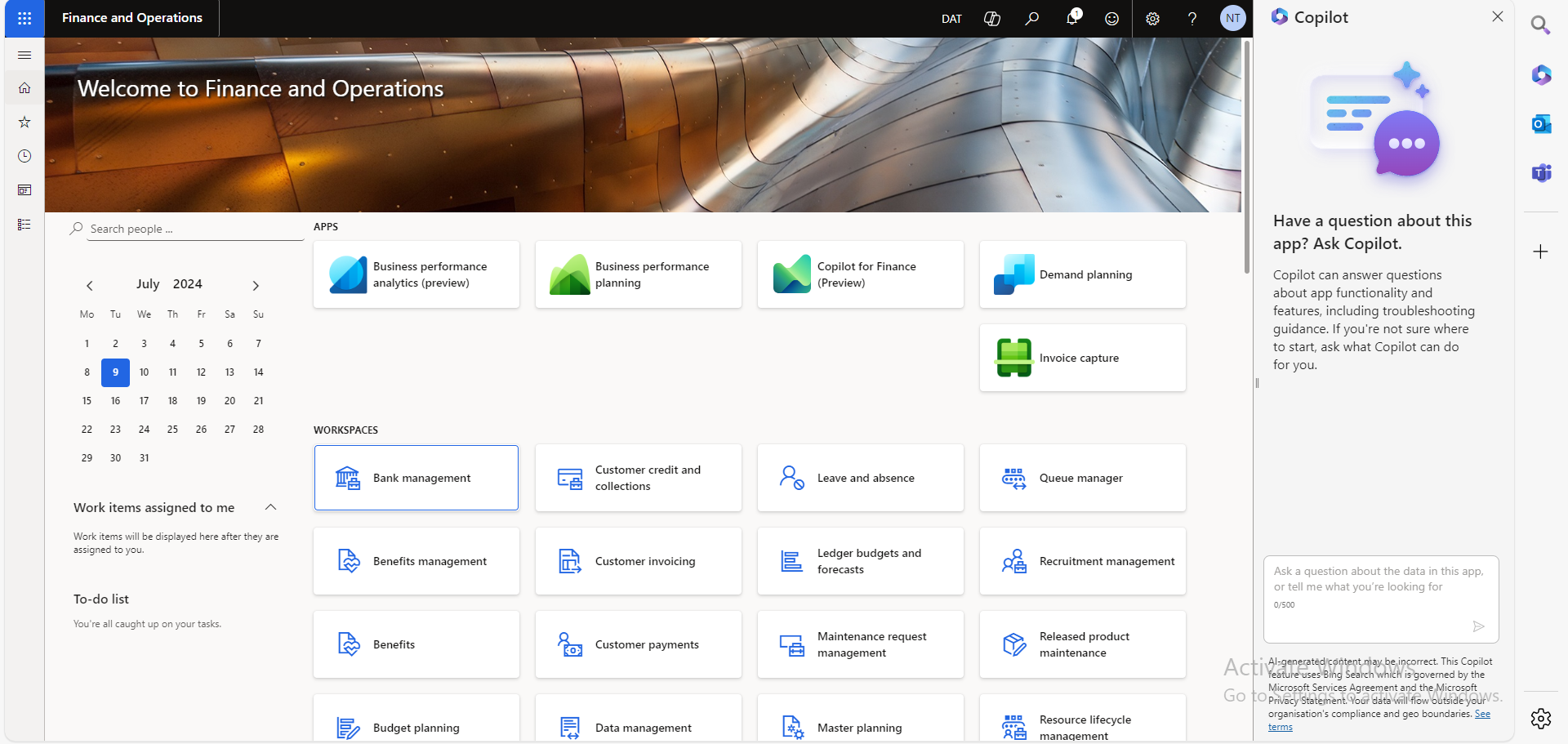Click the notifications bell icon
The height and width of the screenshot is (744, 1568).
(1071, 18)
